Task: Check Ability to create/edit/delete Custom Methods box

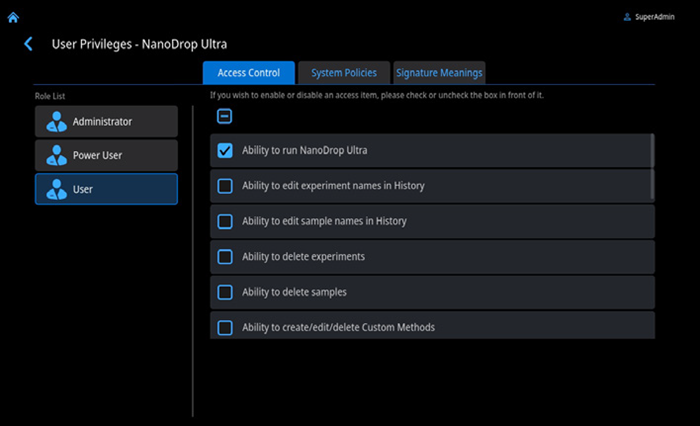Action: (x=225, y=327)
